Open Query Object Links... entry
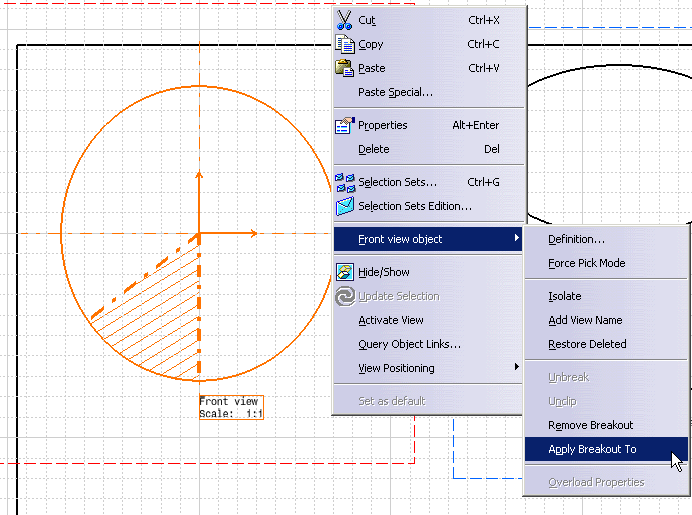The width and height of the screenshot is (692, 515). click(x=428, y=344)
